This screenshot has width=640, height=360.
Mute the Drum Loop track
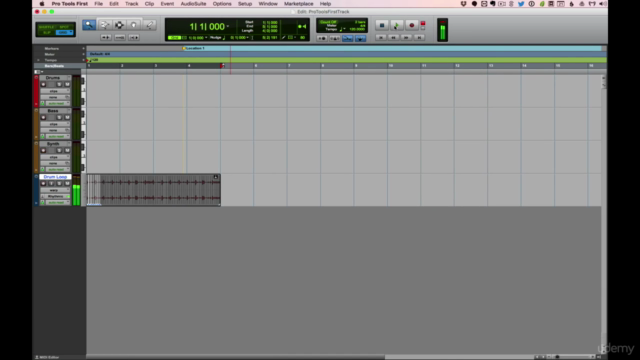coord(67,184)
